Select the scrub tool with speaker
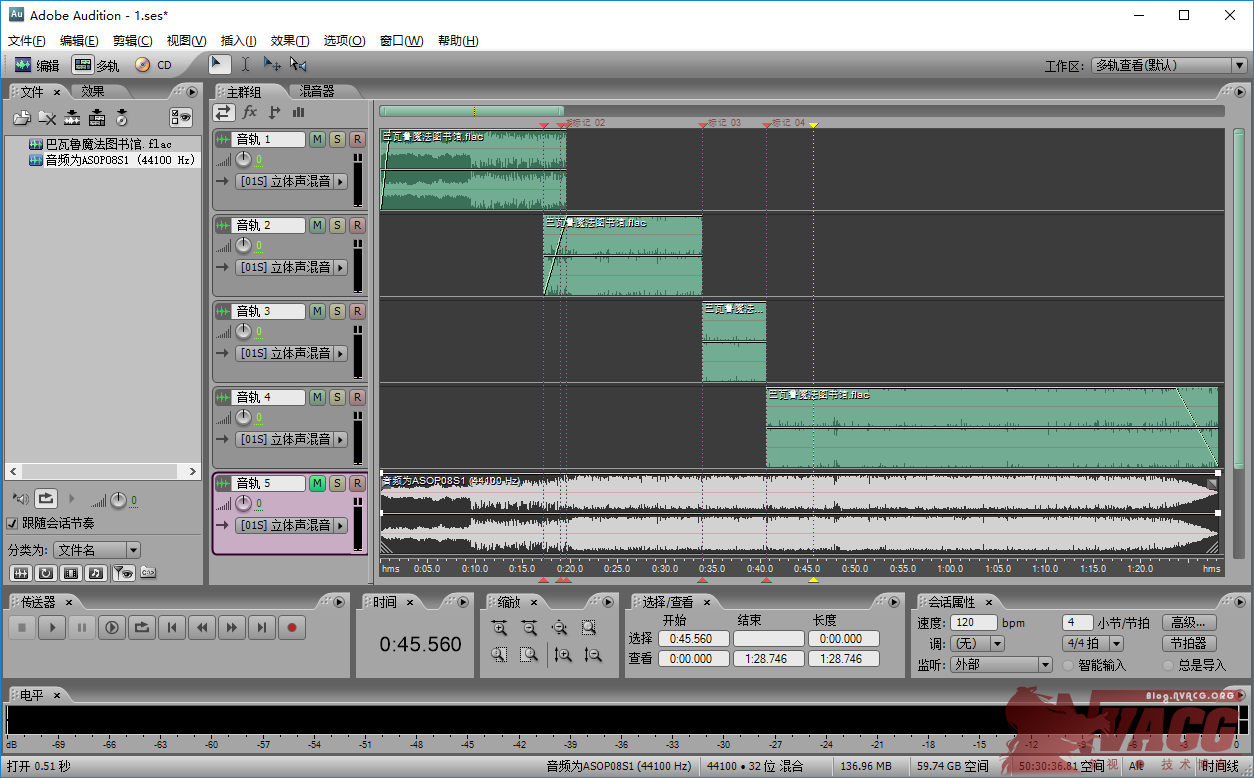The width and height of the screenshot is (1254, 778). pos(298,64)
